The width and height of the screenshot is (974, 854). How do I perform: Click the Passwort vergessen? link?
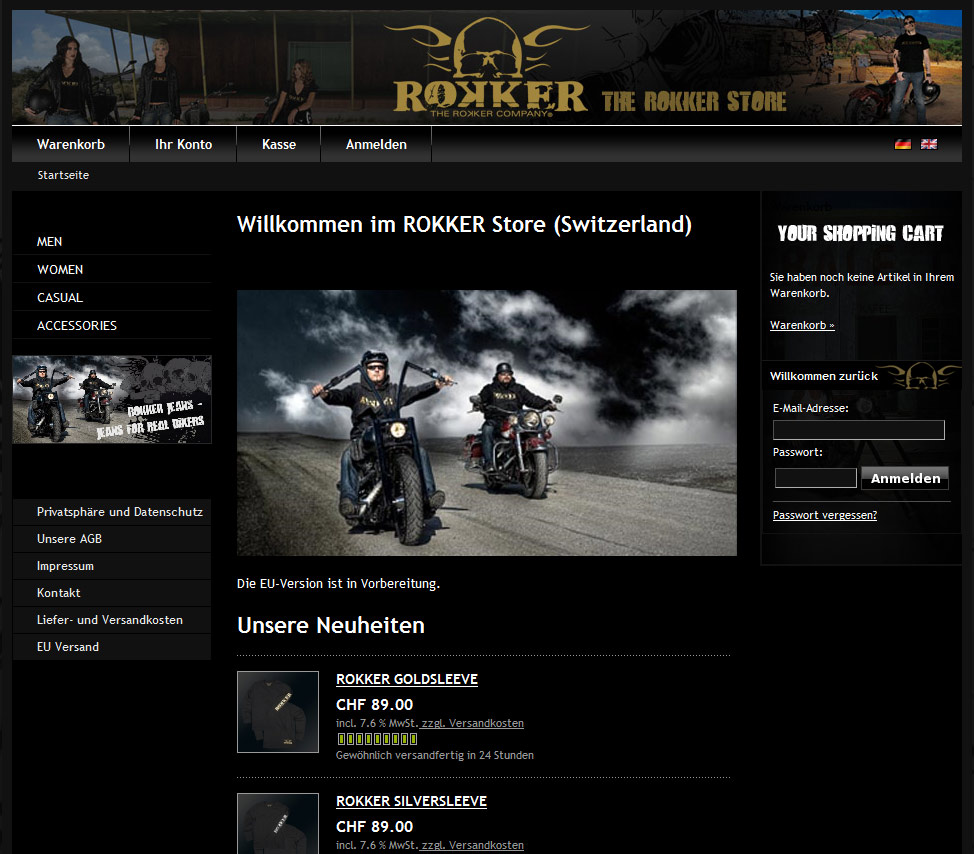tap(824, 515)
